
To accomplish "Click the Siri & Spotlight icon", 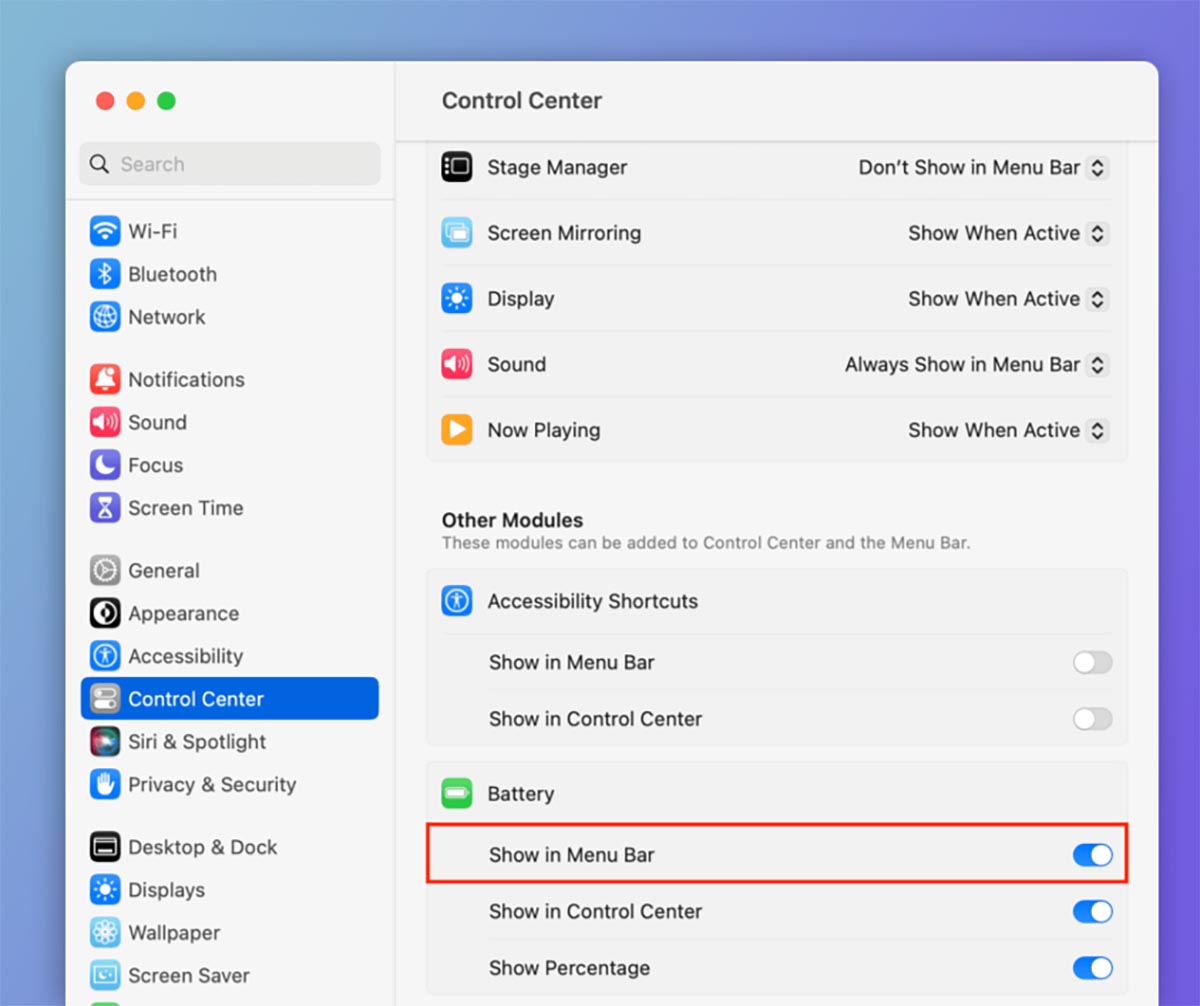I will 105,741.
